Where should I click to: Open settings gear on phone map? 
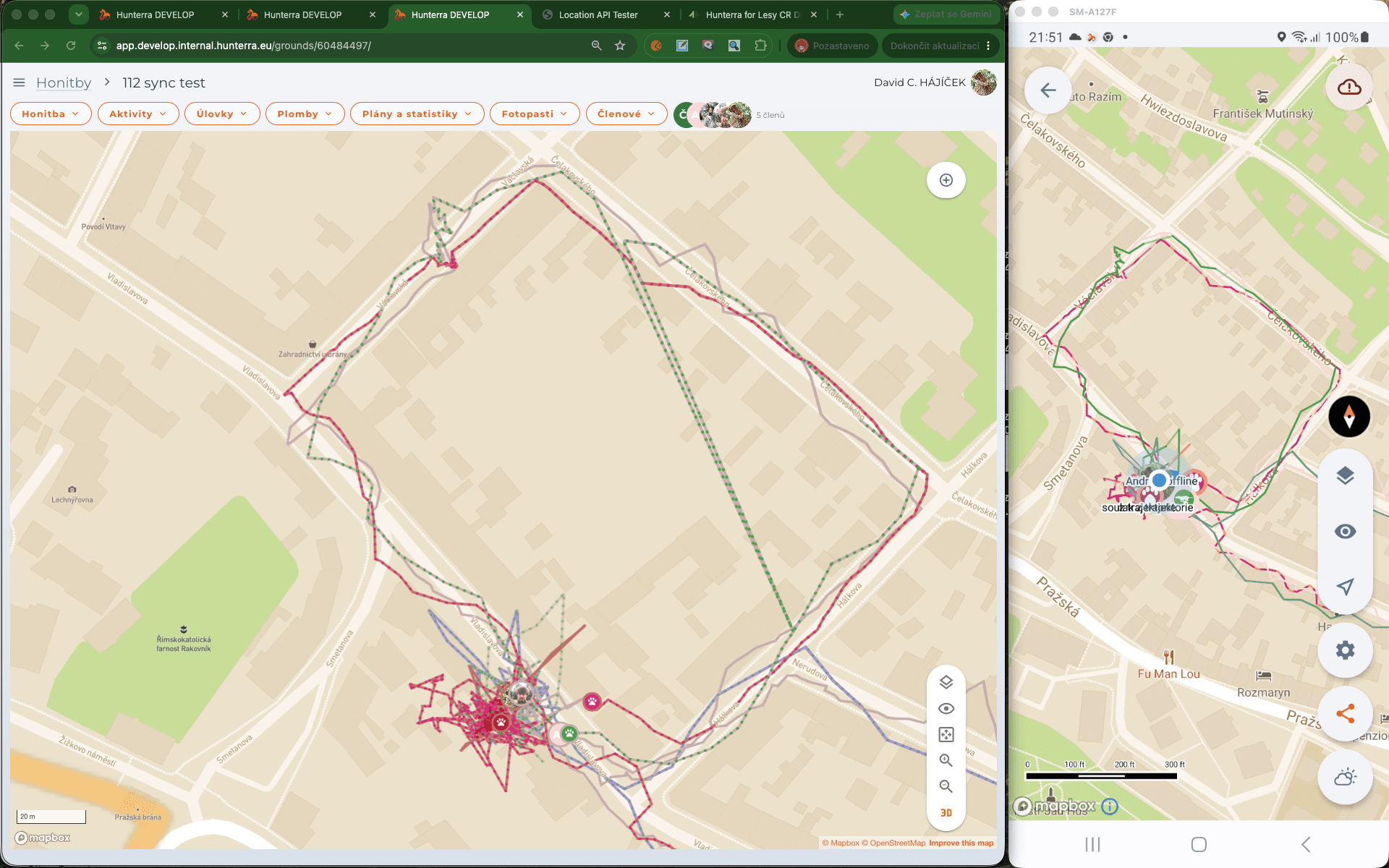tap(1345, 650)
